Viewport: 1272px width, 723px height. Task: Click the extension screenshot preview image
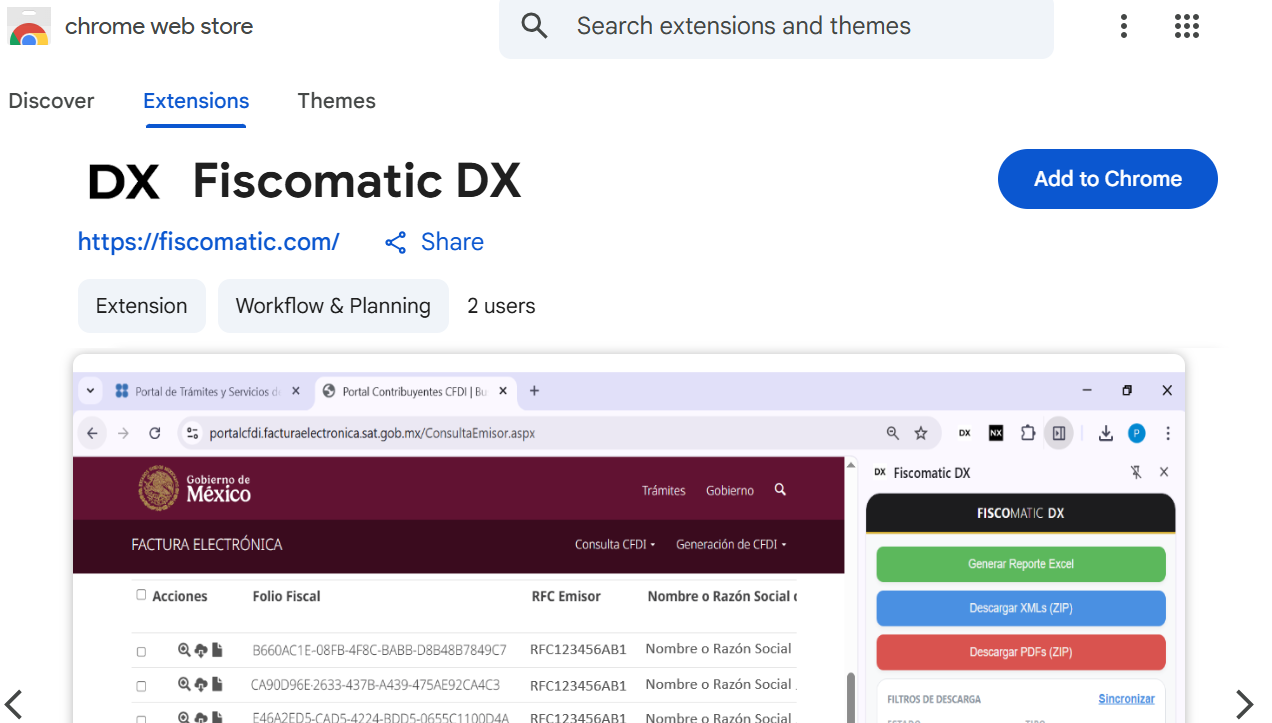pyautogui.click(x=629, y=538)
